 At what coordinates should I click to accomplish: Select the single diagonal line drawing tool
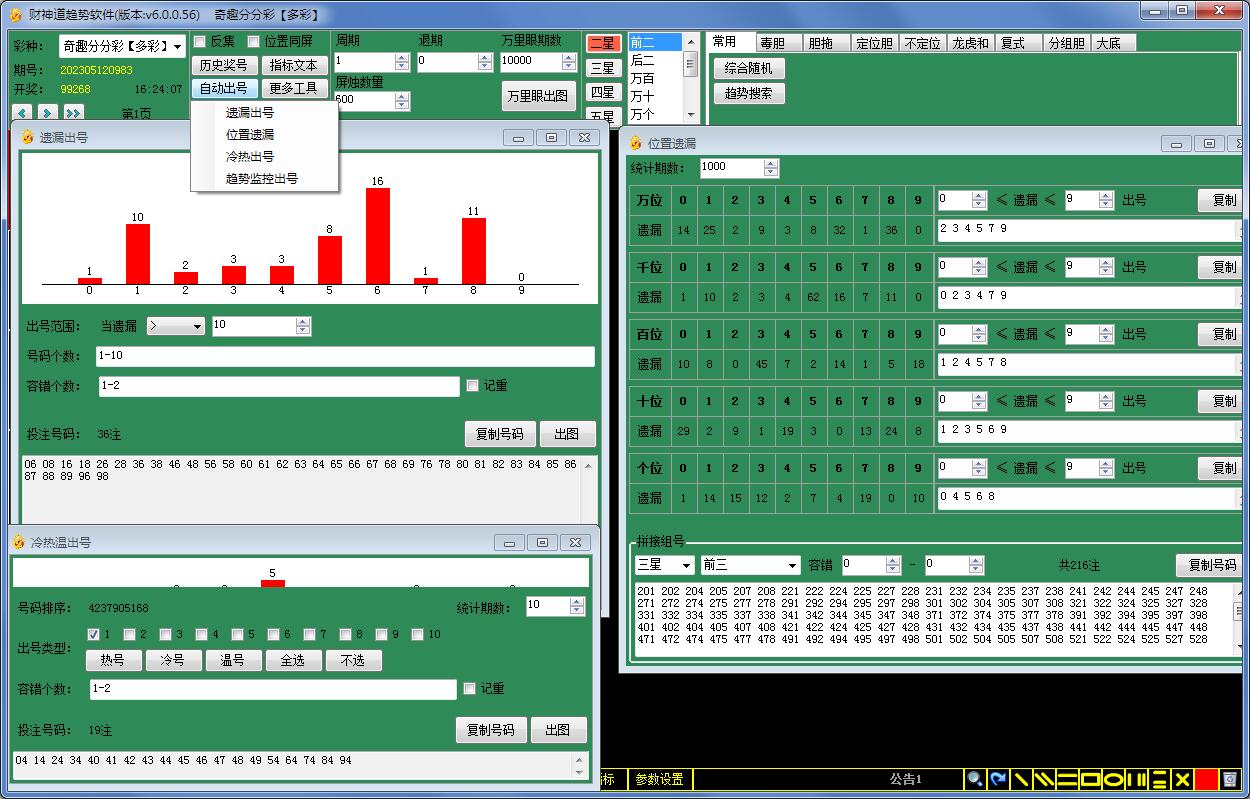pos(1022,779)
